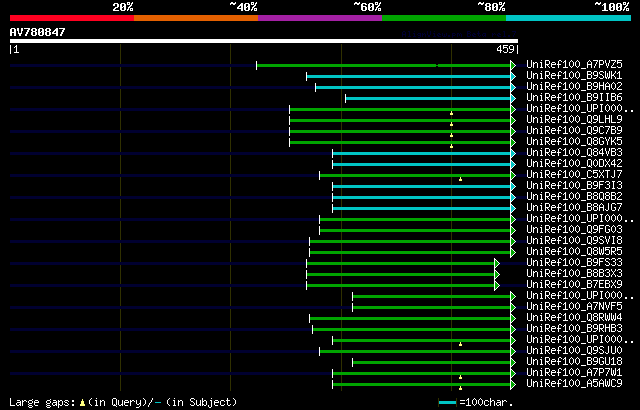This screenshot has height=410, width=640.
Task: Click the green ~80% legend segment
Action: [x=444, y=18]
